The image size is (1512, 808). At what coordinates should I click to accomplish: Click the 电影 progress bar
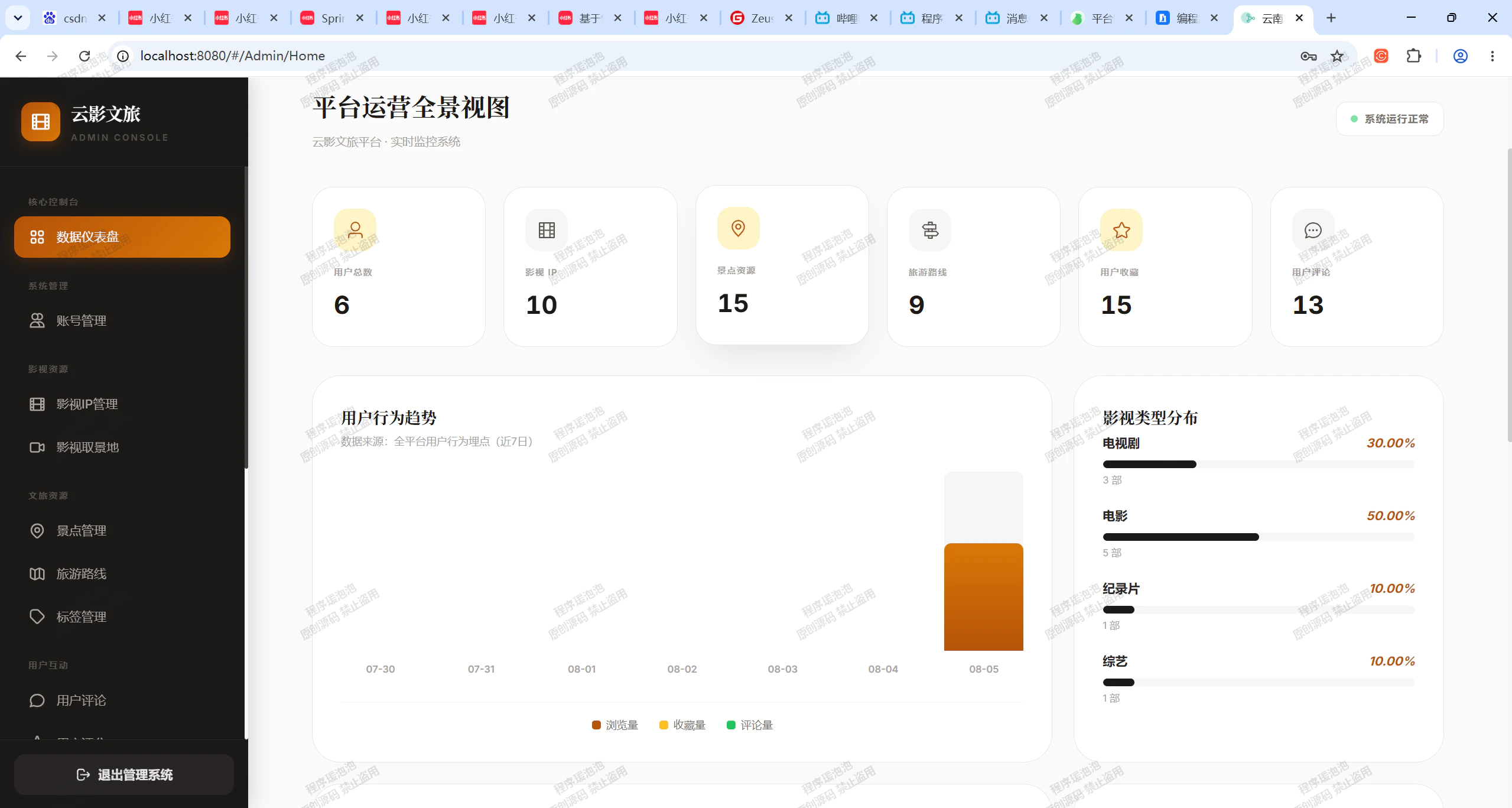(1259, 537)
